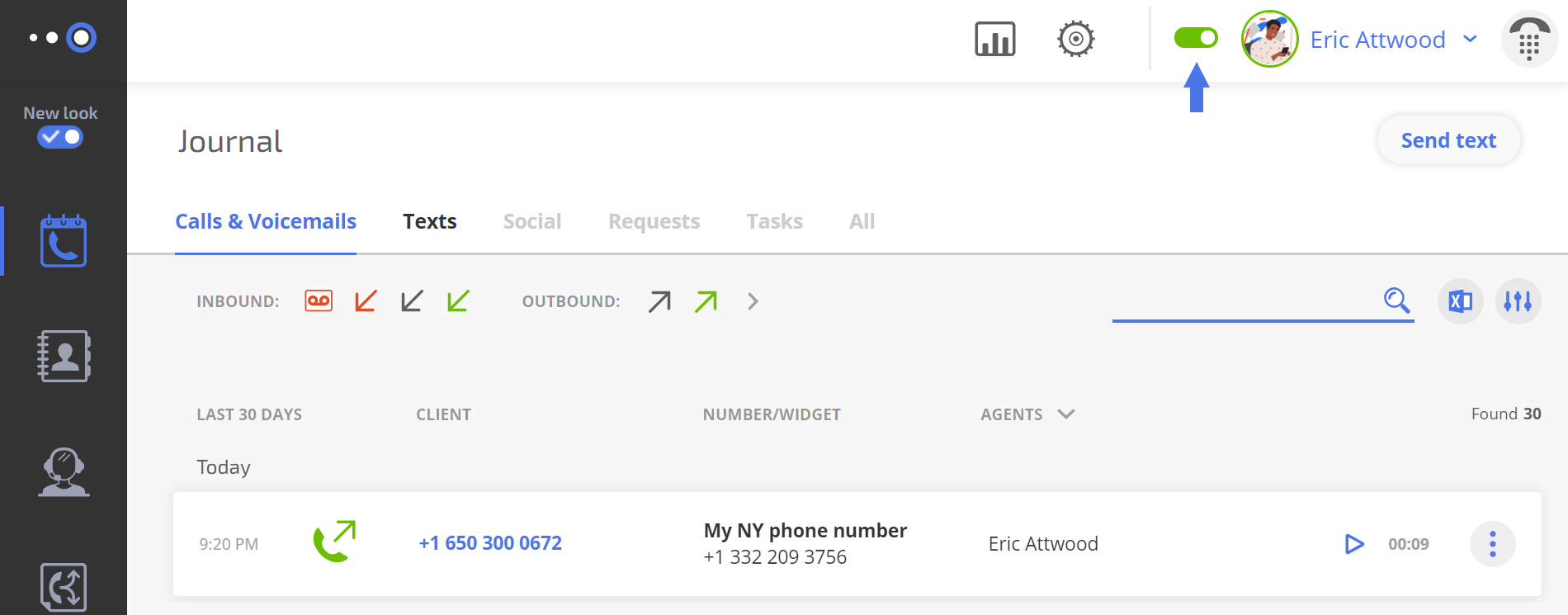This screenshot has height=615, width=1568.
Task: Export journal to Excel icon
Action: point(1460,301)
